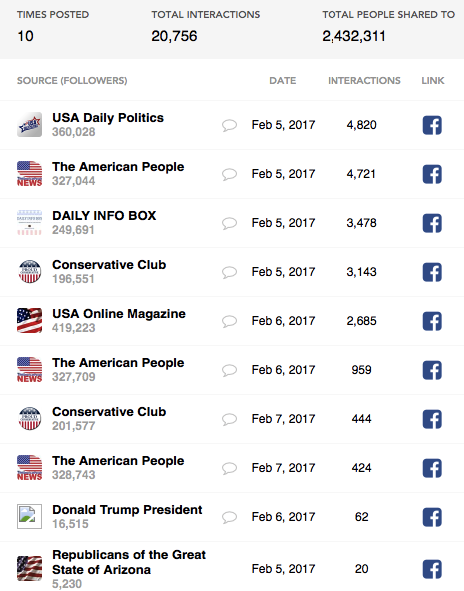Open USA Online Magazine source name

119,314
